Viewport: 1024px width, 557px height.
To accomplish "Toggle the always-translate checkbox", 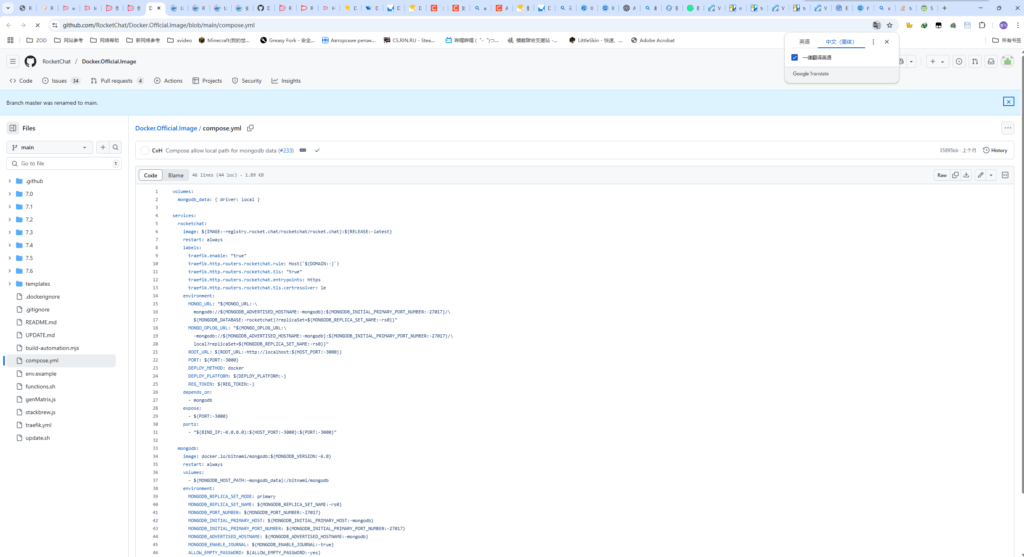I will pyautogui.click(x=794, y=57).
